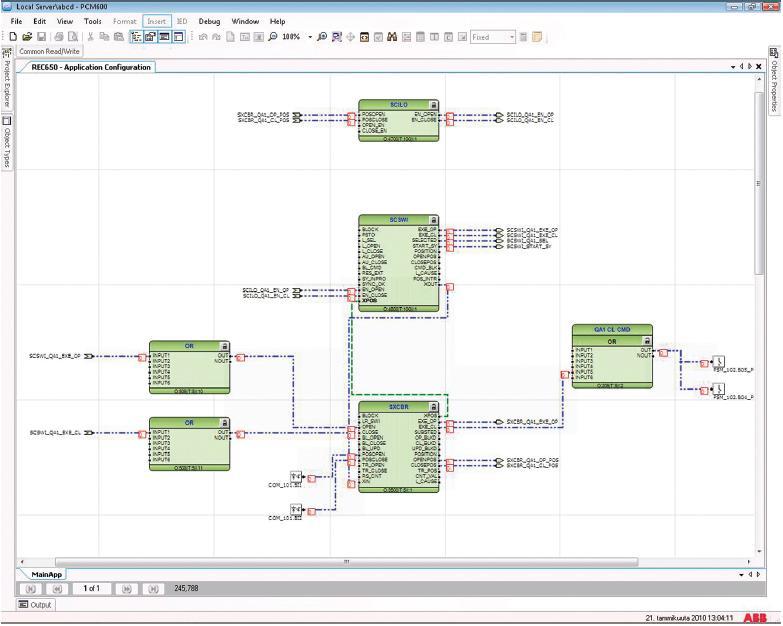Viewport: 783px width, 626px height.
Task: Open the Help menu
Action: click(277, 21)
